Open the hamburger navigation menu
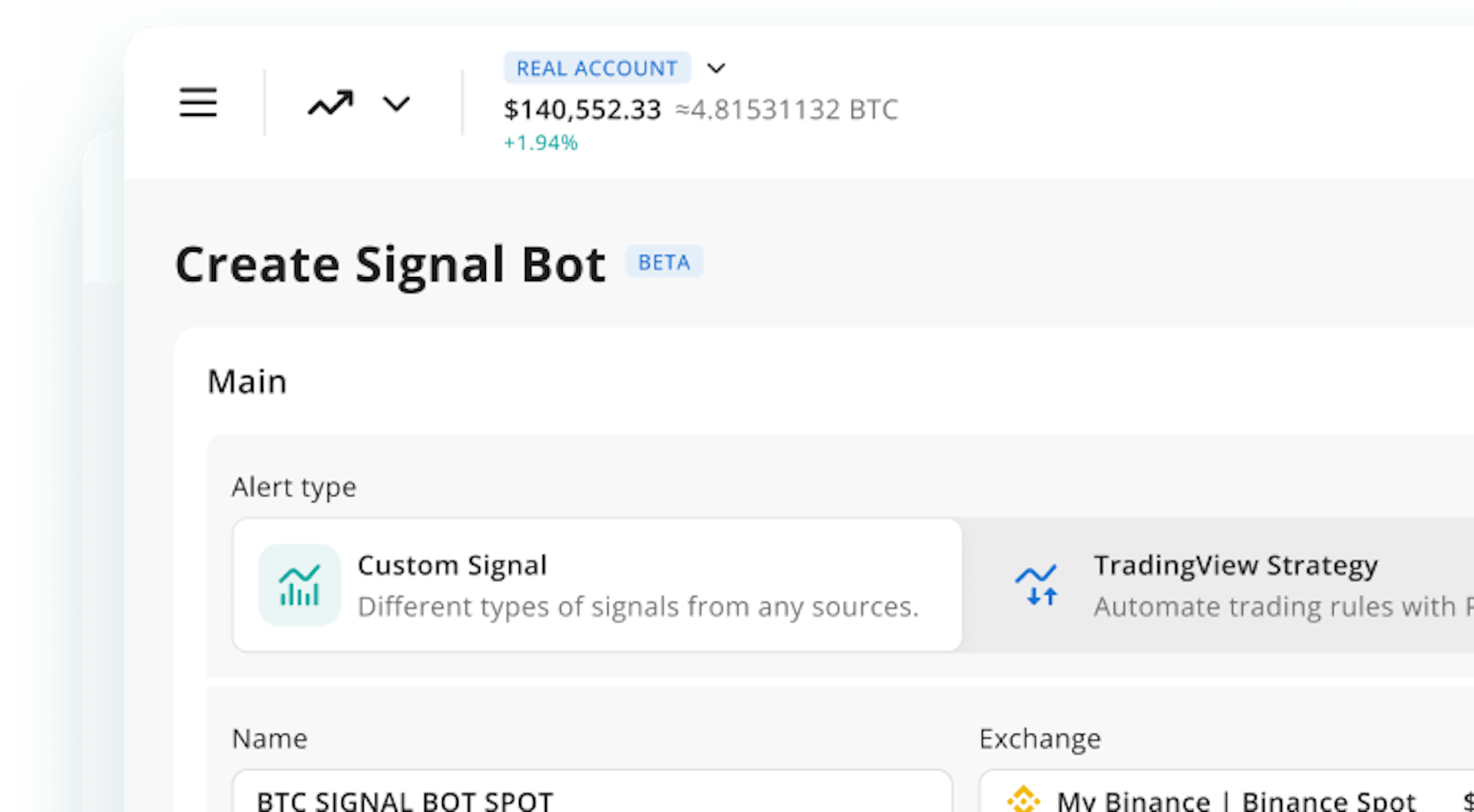Image resolution: width=1474 pixels, height=812 pixels. click(198, 102)
